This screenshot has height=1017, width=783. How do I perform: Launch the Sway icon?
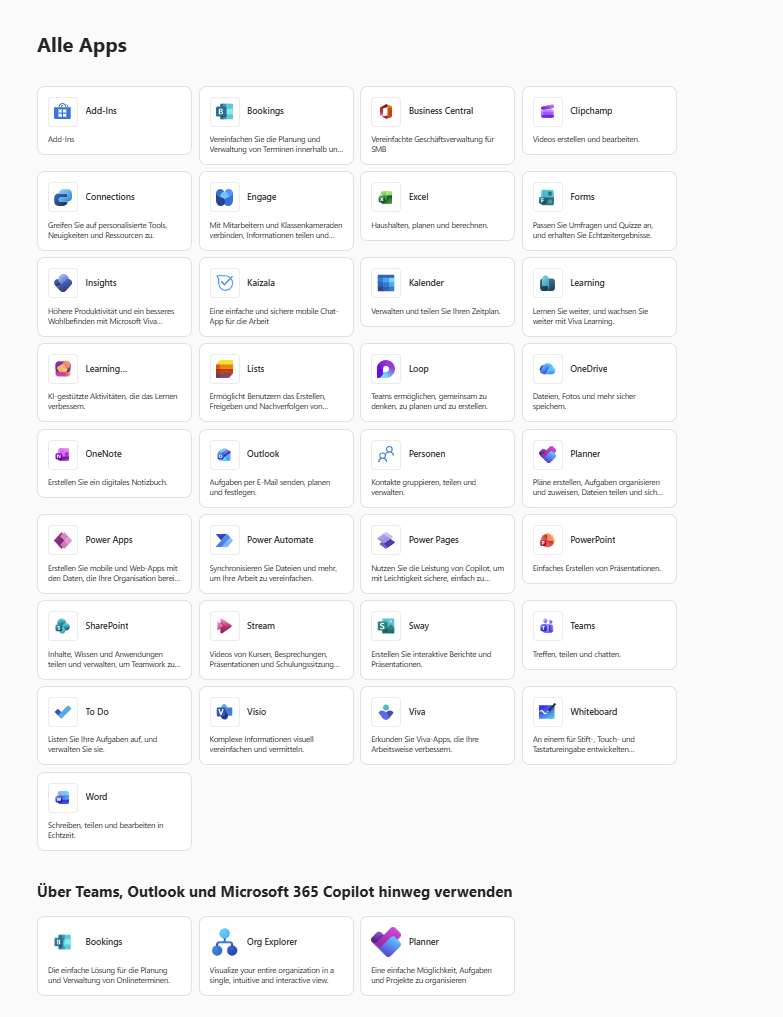(386, 627)
